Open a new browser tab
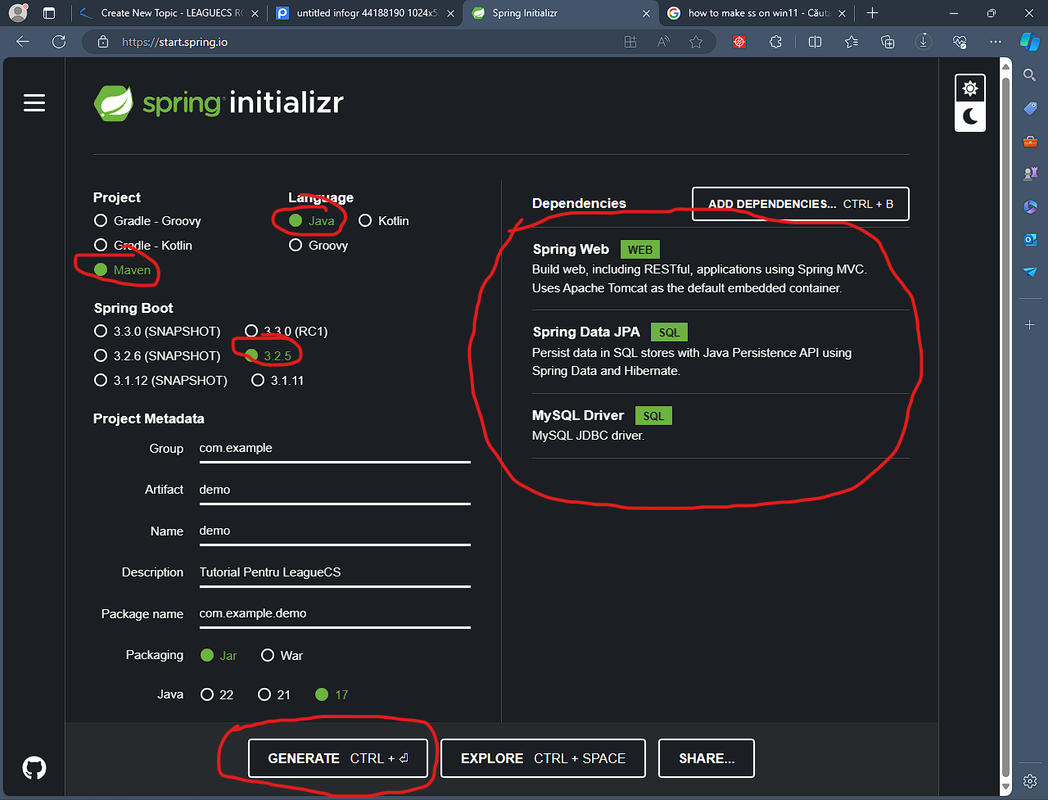Screen dimensions: 1048x800 tap(872, 13)
